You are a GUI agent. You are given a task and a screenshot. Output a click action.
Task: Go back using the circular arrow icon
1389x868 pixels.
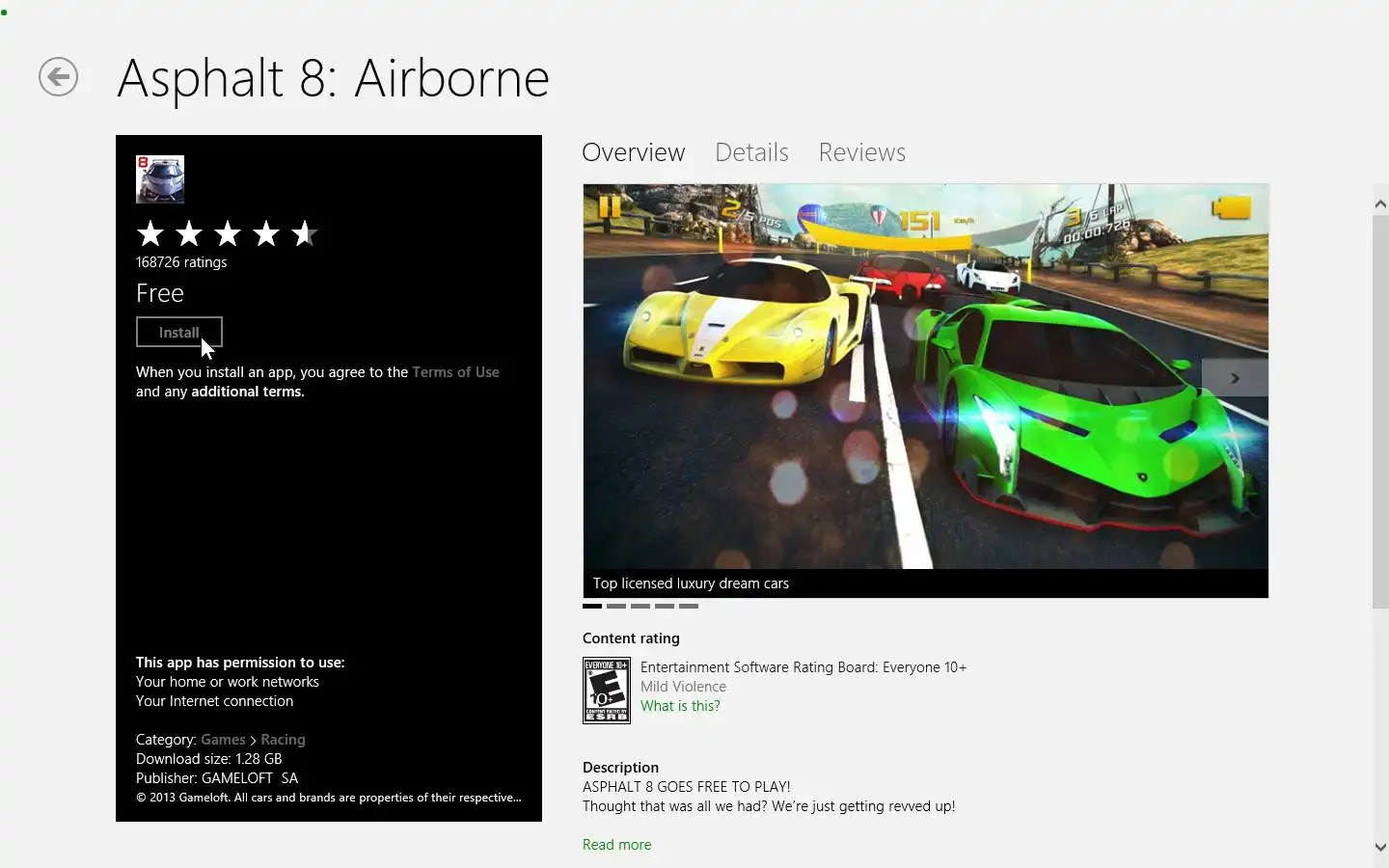tap(58, 77)
